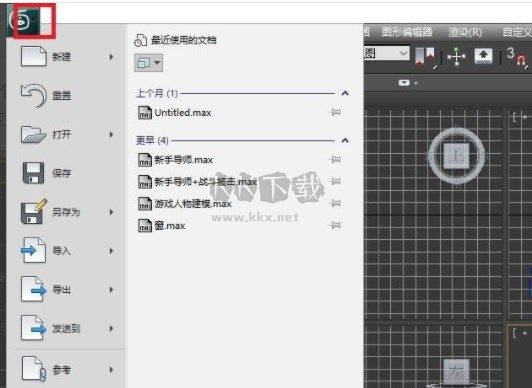Viewport: 532px width, 388px height.
Task: Select the Select and Manipulate tool
Action: 456,56
